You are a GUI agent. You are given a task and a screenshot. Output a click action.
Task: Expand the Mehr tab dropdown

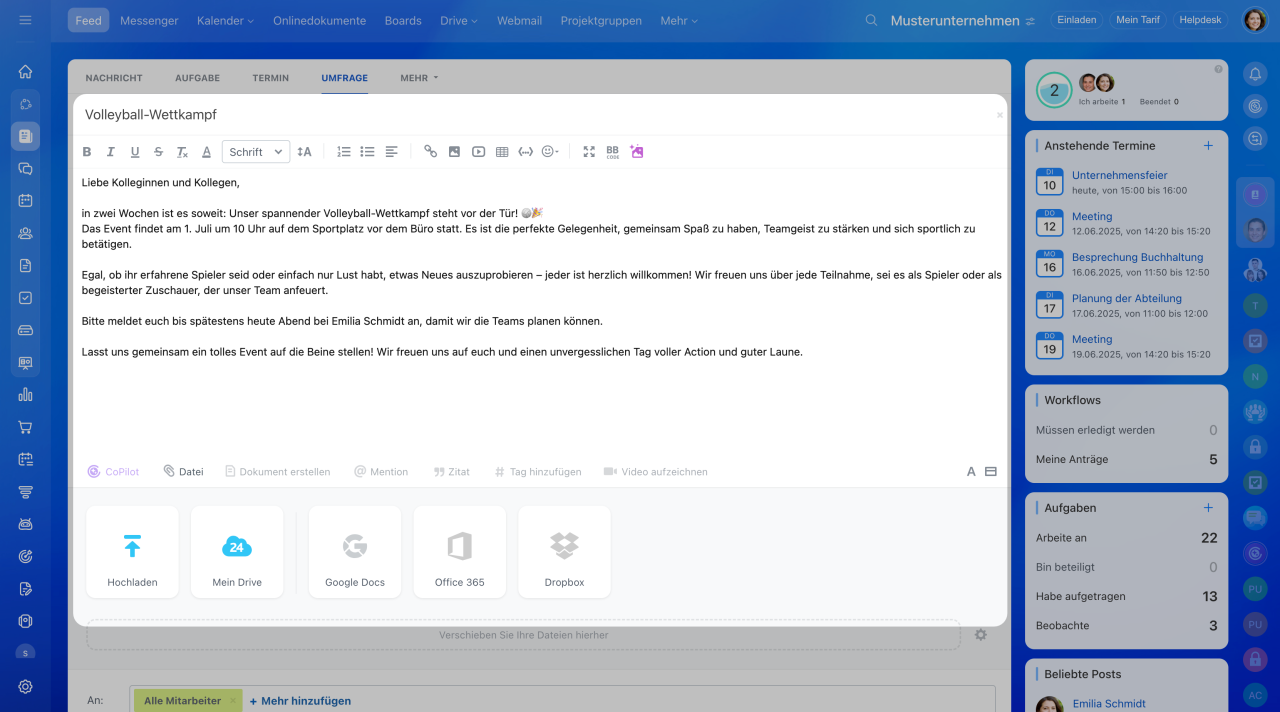click(x=419, y=78)
